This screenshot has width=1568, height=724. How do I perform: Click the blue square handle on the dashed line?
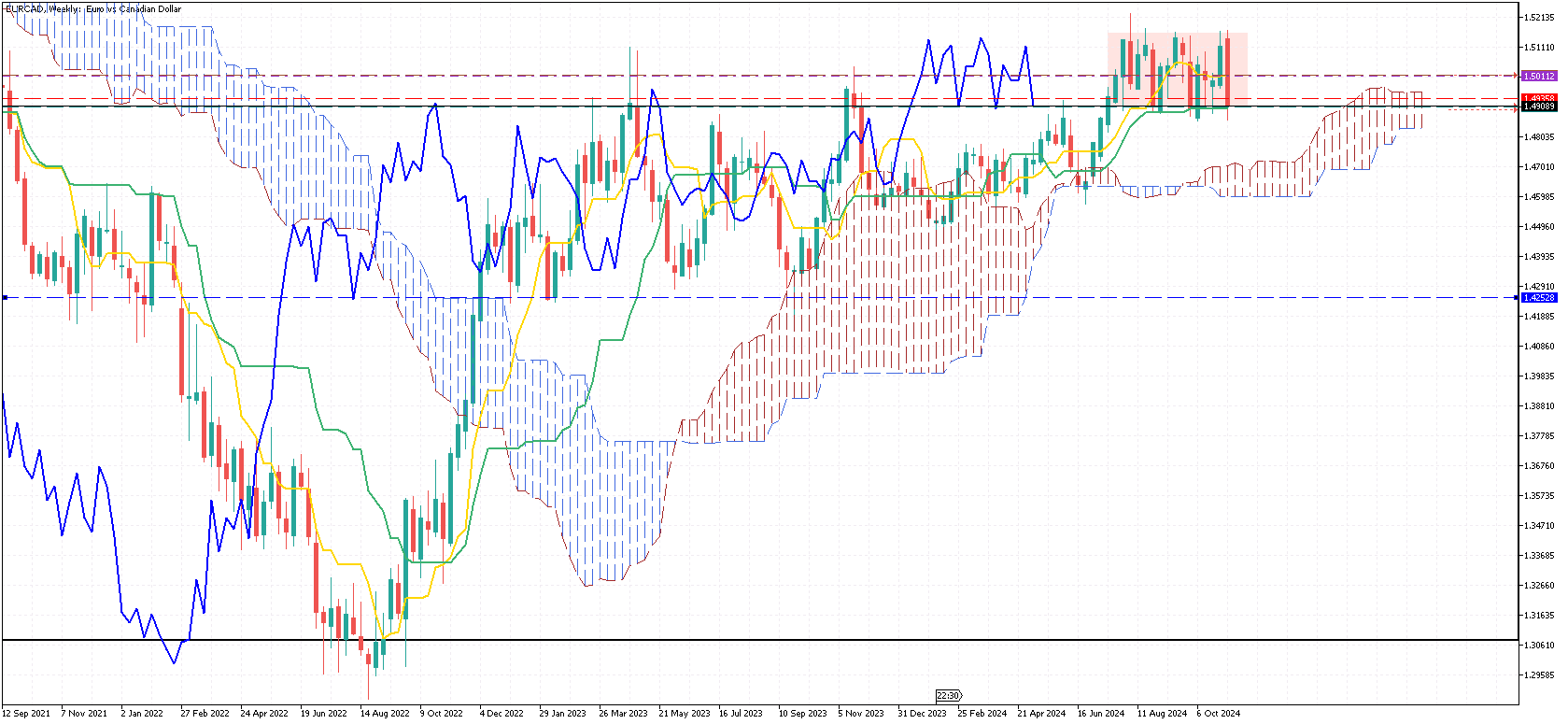[6, 297]
